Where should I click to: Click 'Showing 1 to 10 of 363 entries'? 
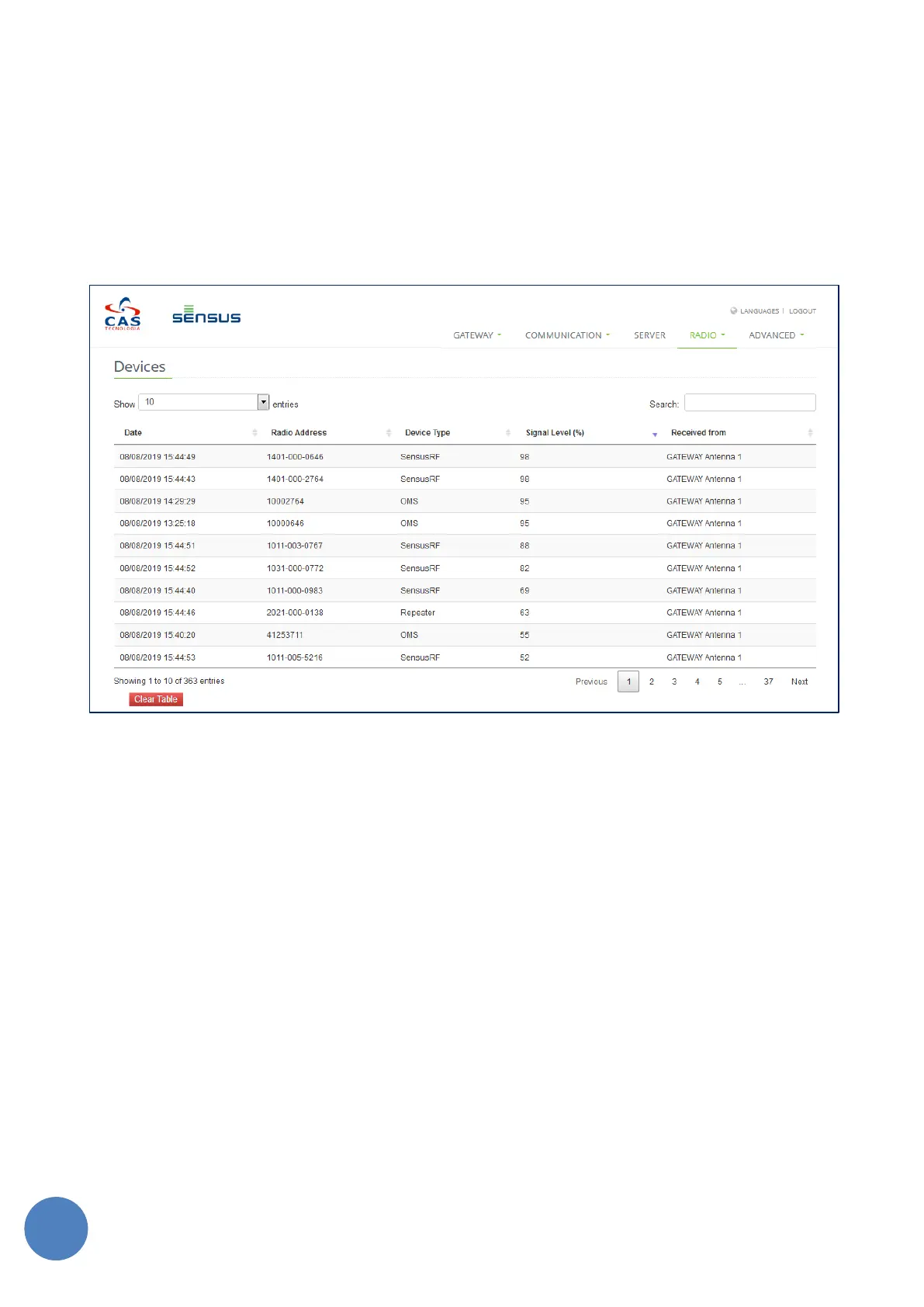point(169,681)
